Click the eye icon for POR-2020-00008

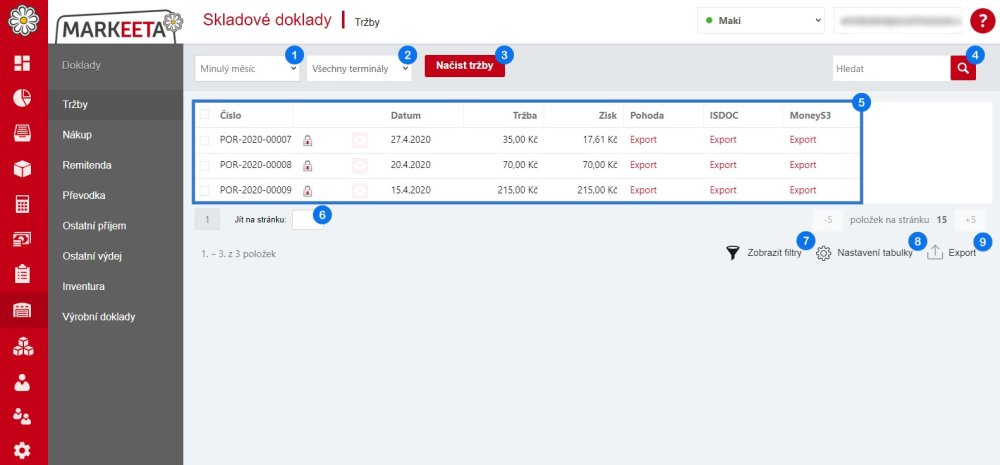tap(360, 165)
